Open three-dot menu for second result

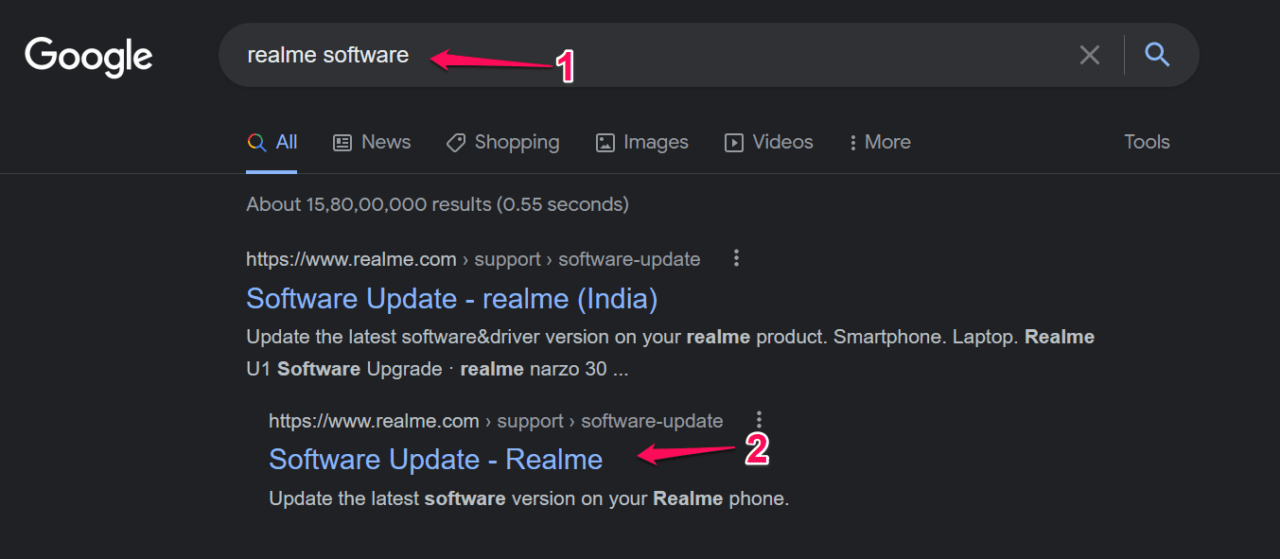point(760,420)
